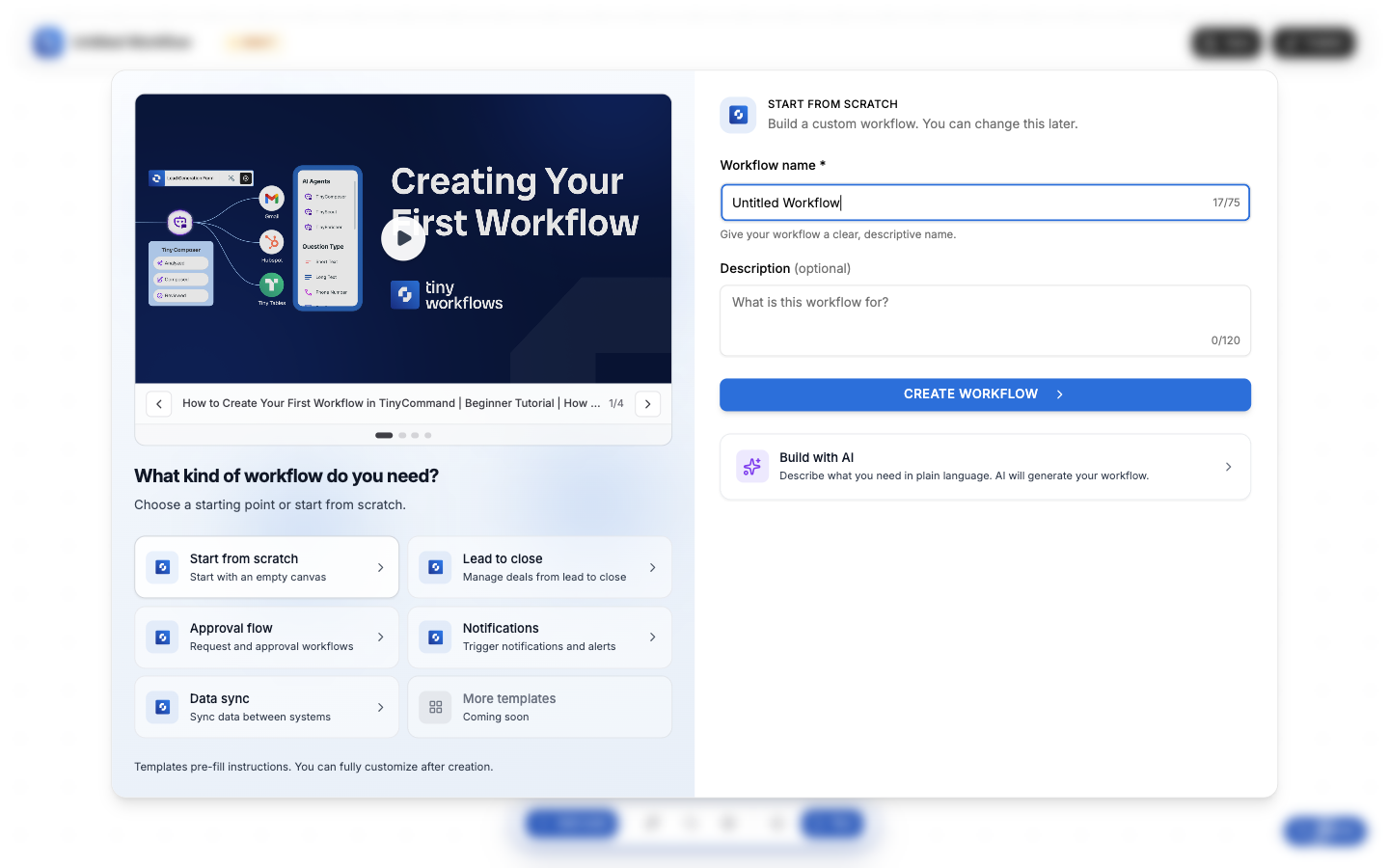Choose Lead to close template
The height and width of the screenshot is (868, 1389).
tap(539, 567)
